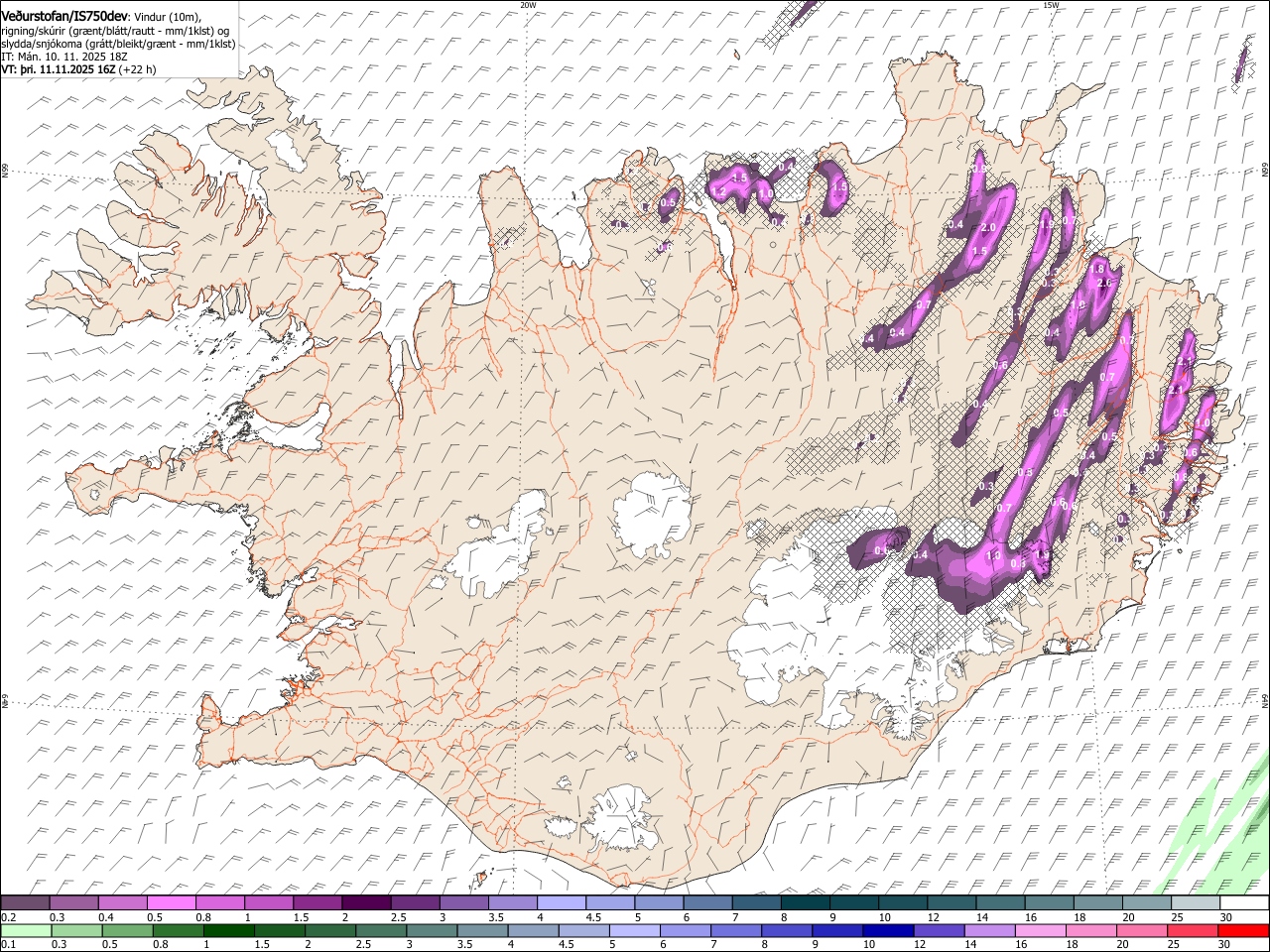1270x952 pixels.
Task: Pick the dark purple swatch starting at 2, upper scale
Action: pos(366,902)
